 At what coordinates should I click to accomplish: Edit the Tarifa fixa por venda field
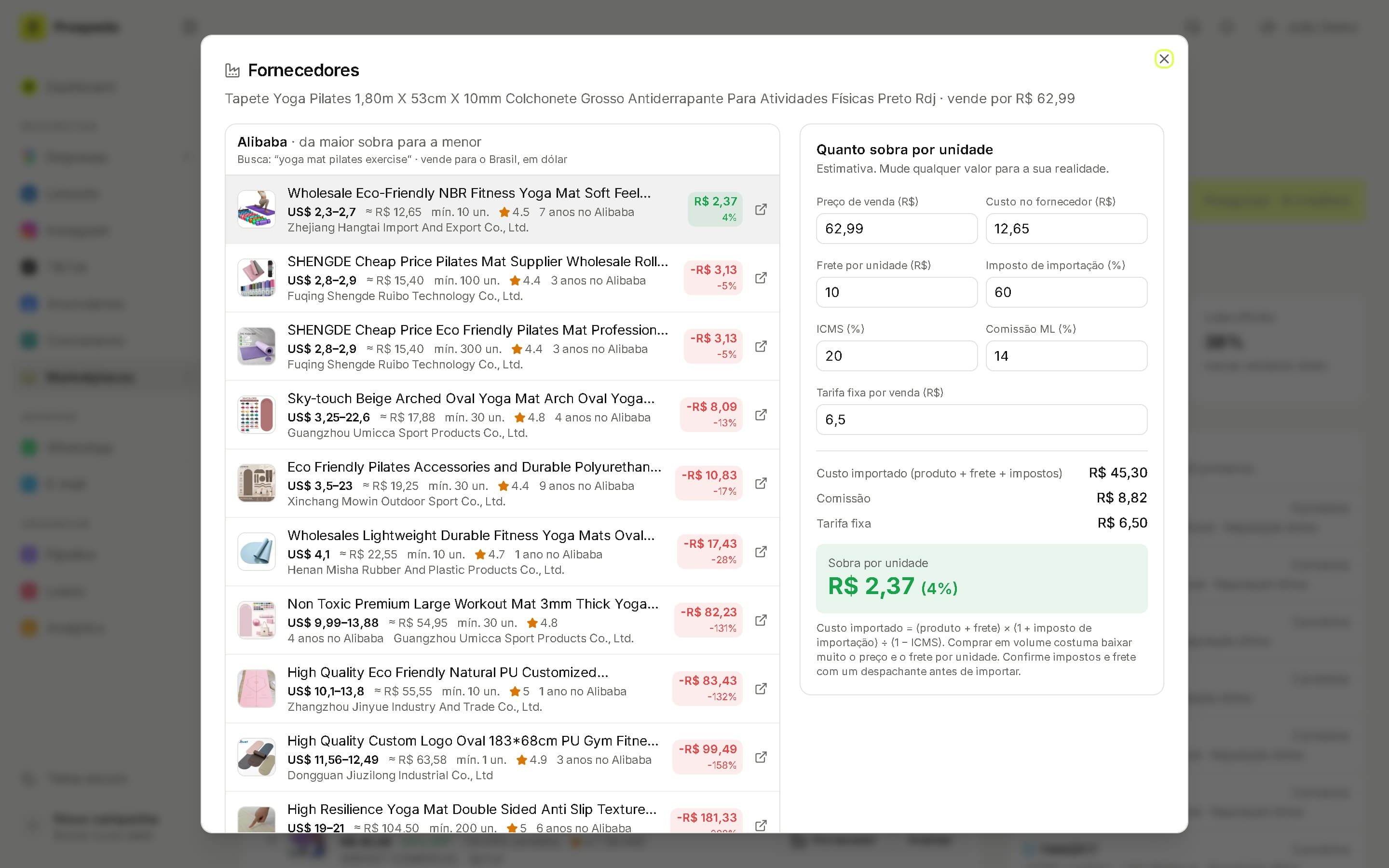click(981, 420)
